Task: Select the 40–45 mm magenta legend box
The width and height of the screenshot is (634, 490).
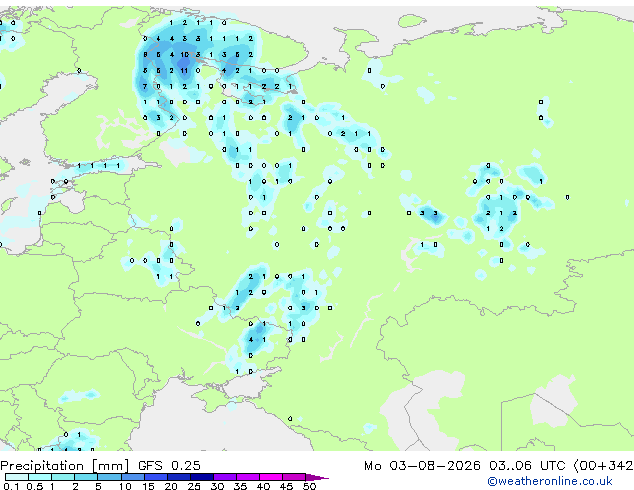Action: [x=272, y=477]
